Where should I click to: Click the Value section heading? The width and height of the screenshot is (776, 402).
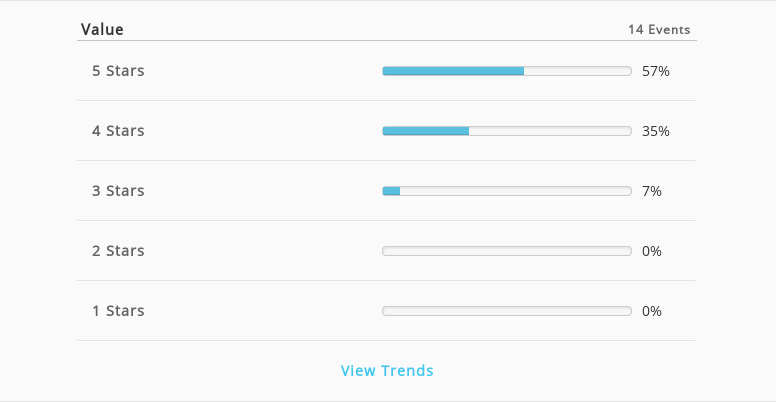point(102,30)
